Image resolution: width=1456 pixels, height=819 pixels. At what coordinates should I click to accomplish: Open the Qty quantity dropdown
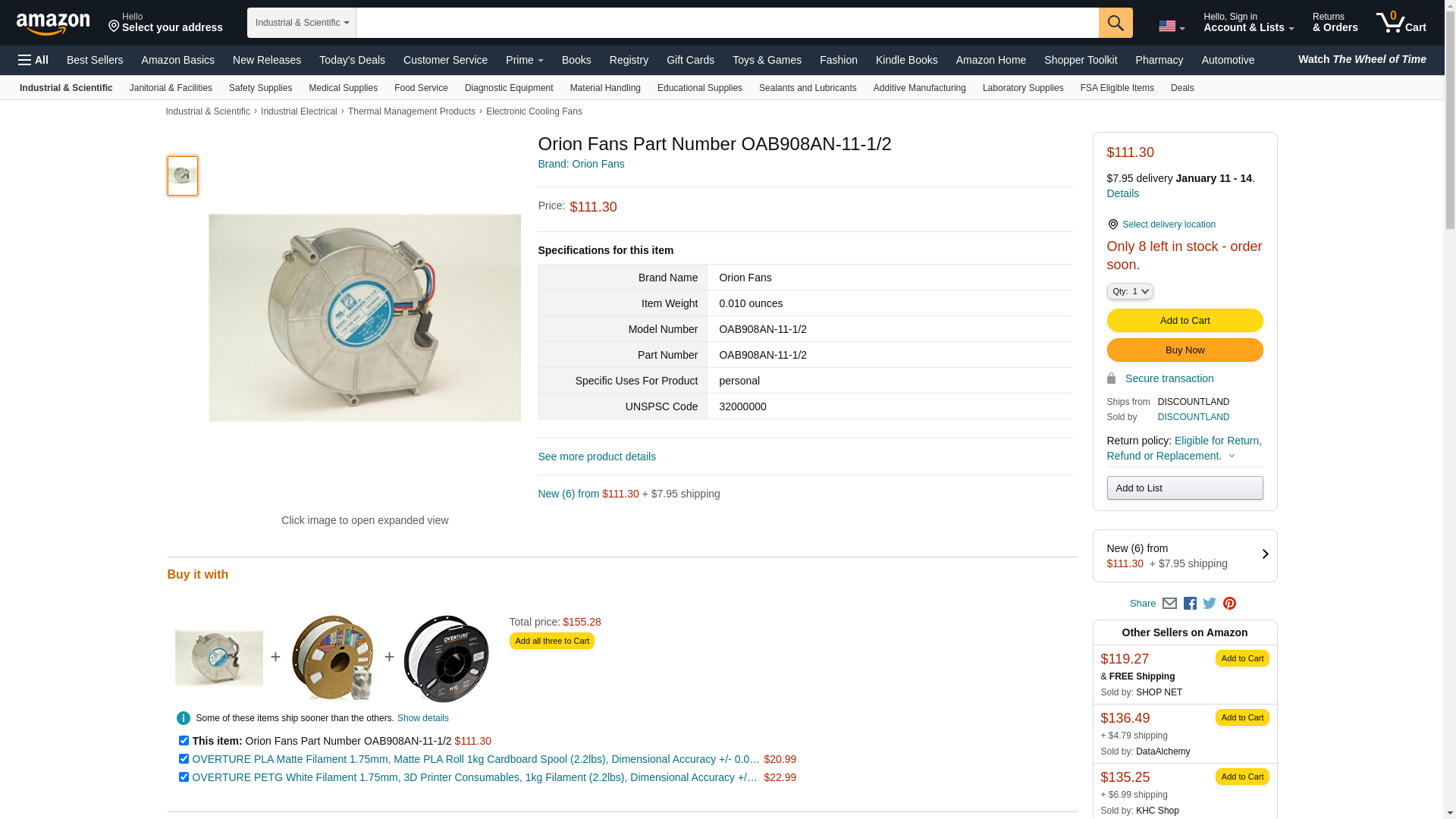[1130, 291]
